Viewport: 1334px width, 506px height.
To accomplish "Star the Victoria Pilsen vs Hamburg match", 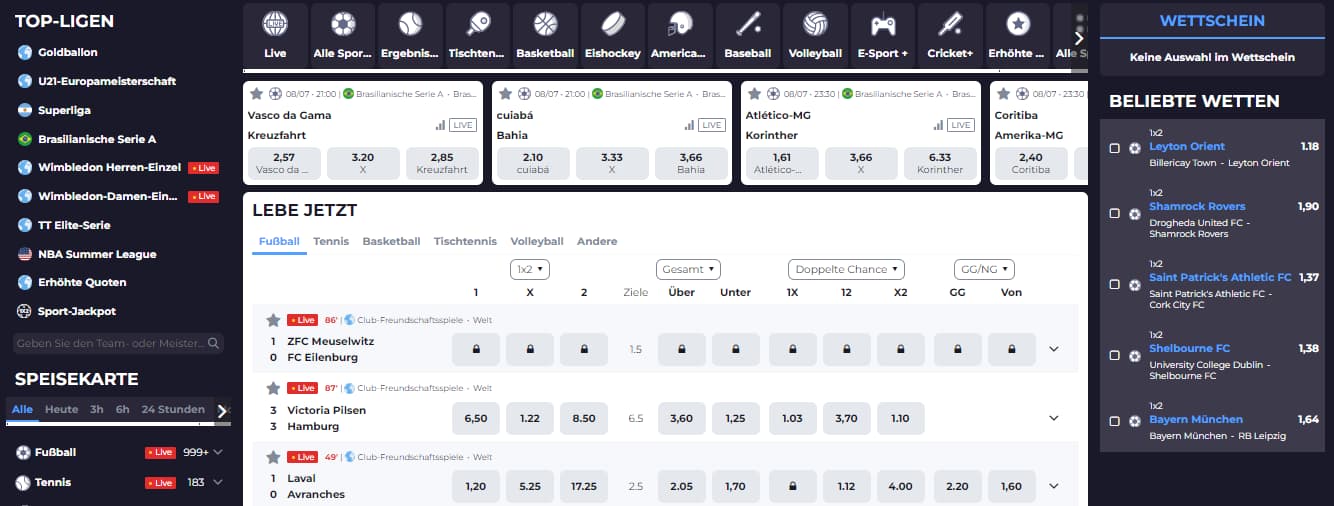I will pos(273,388).
